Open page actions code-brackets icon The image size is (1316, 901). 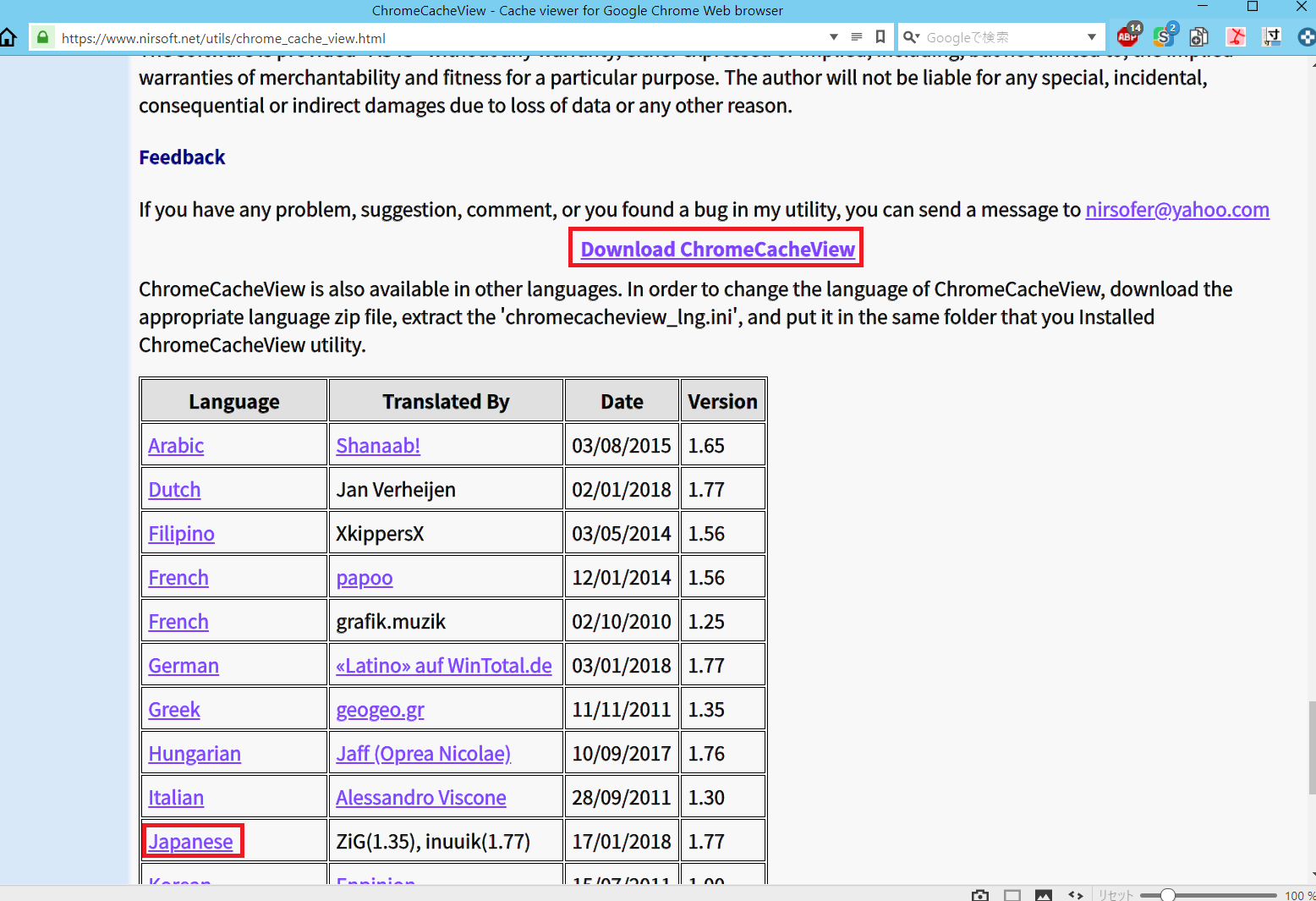click(1076, 895)
